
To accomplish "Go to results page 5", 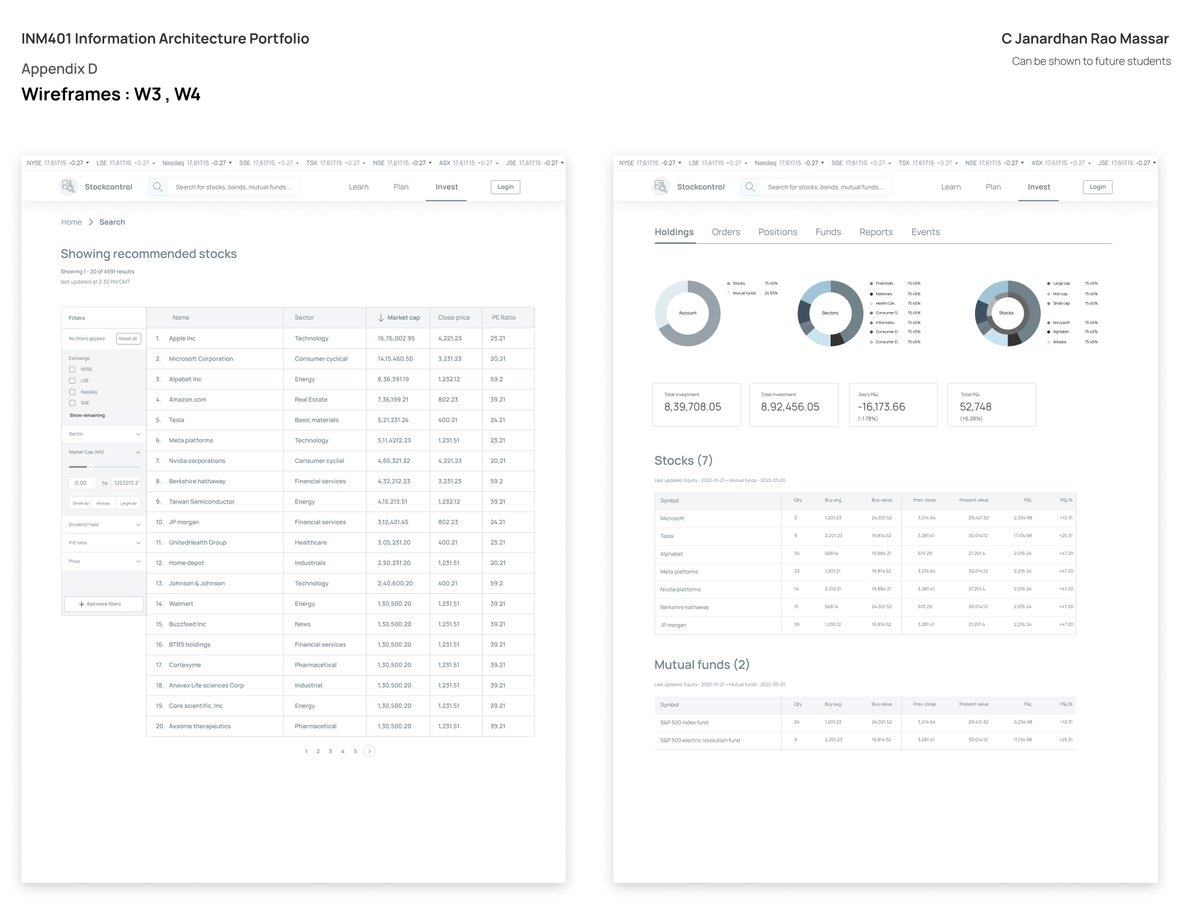I will click(x=355, y=751).
